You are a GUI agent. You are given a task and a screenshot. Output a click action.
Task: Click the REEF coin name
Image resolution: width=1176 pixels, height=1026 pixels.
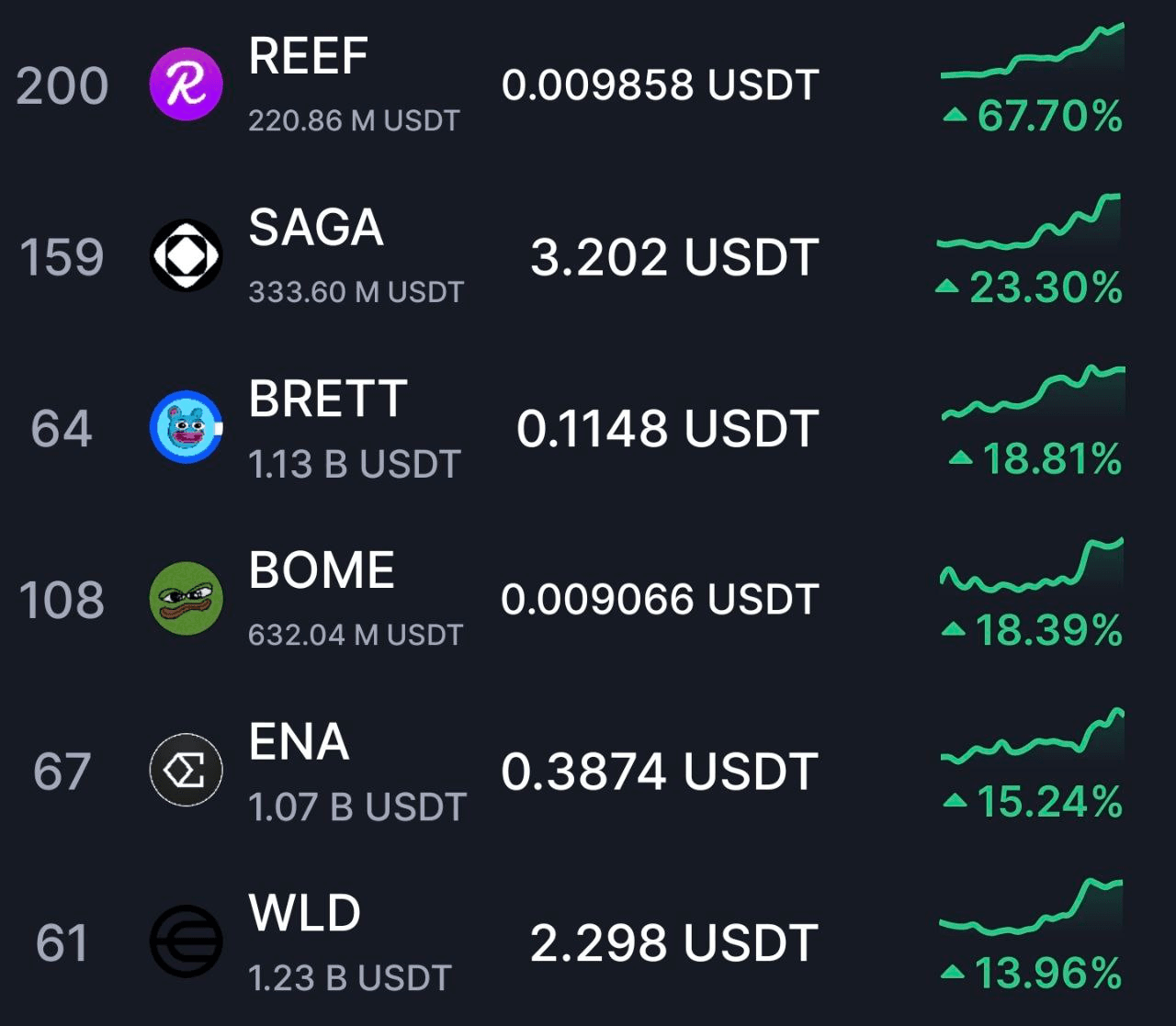pyautogui.click(x=309, y=56)
